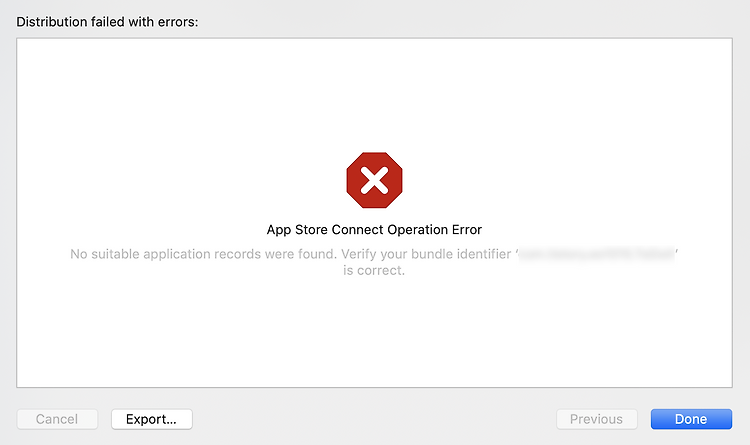Click the white X inside the error icon
Viewport: 750px width, 445px height.
click(x=374, y=180)
